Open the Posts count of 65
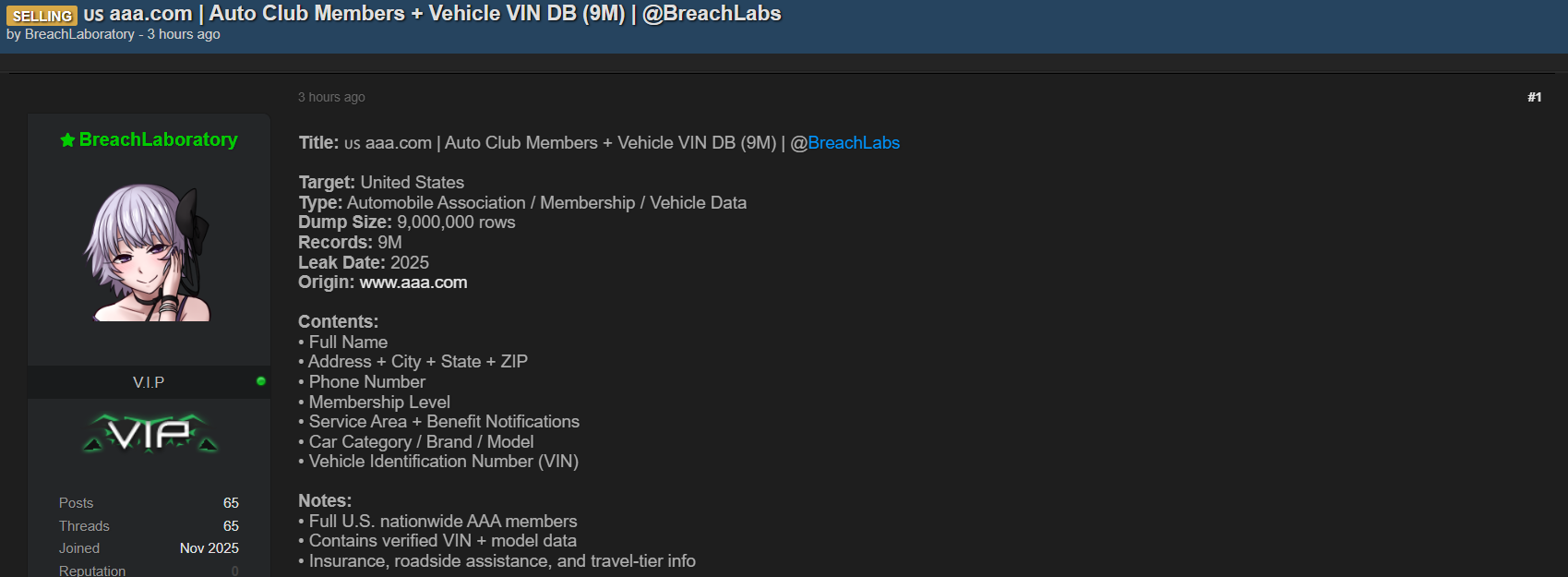The width and height of the screenshot is (1568, 577). pos(231,503)
